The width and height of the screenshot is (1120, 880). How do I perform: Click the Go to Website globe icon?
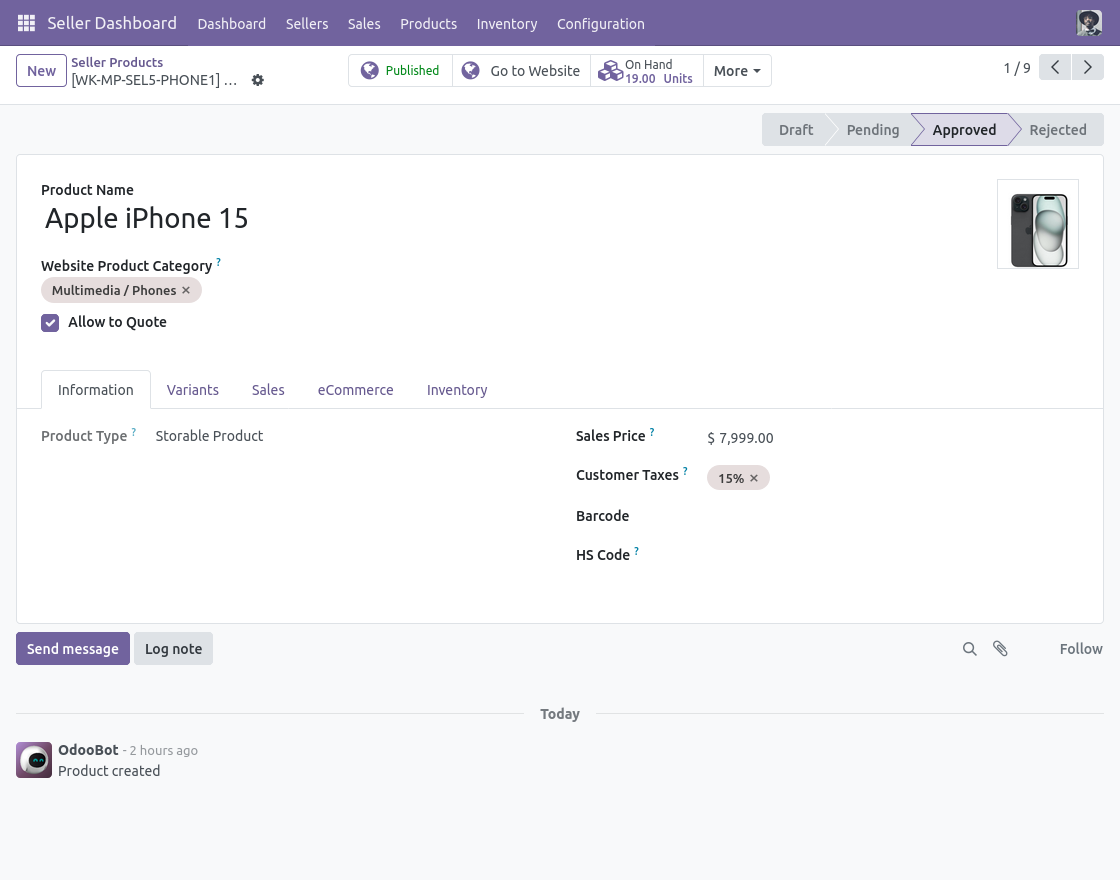(x=471, y=70)
